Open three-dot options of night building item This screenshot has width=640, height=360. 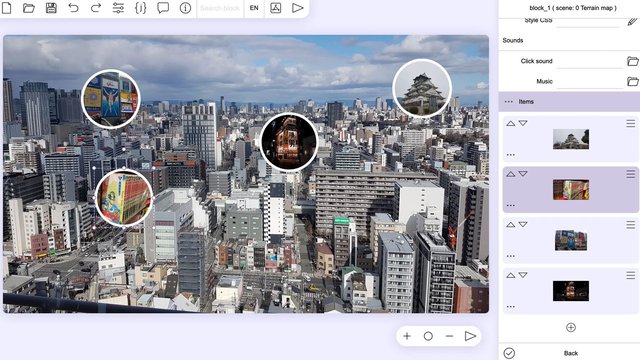pyautogui.click(x=510, y=307)
